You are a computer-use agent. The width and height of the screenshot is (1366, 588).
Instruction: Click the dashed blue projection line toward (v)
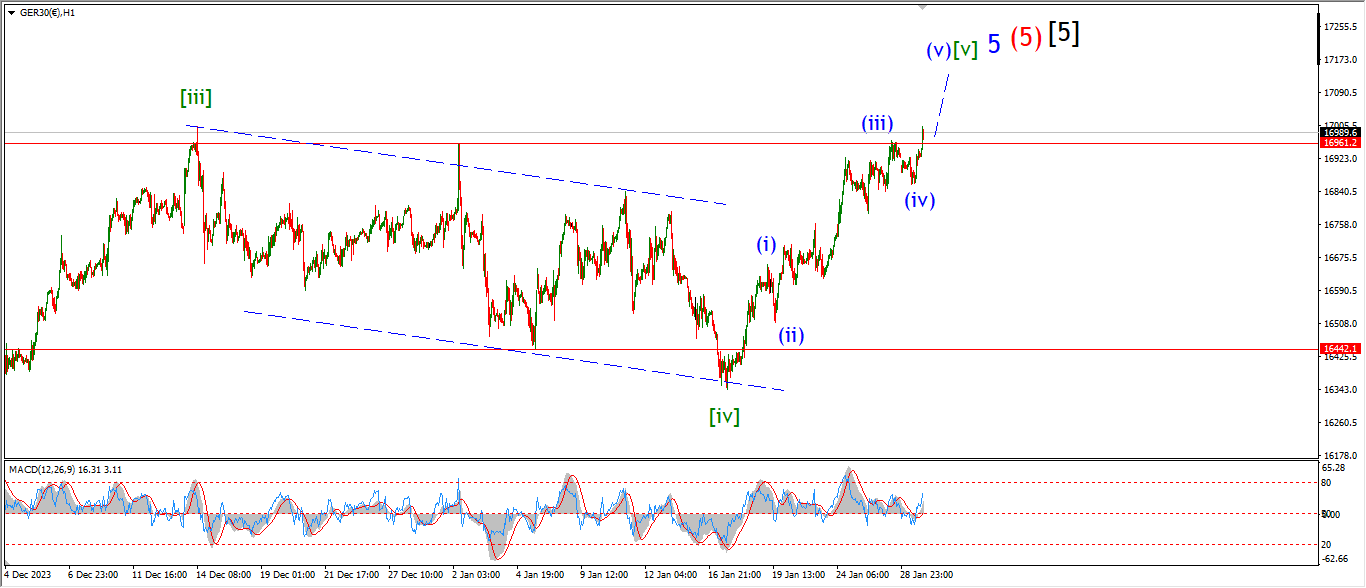tap(941, 105)
